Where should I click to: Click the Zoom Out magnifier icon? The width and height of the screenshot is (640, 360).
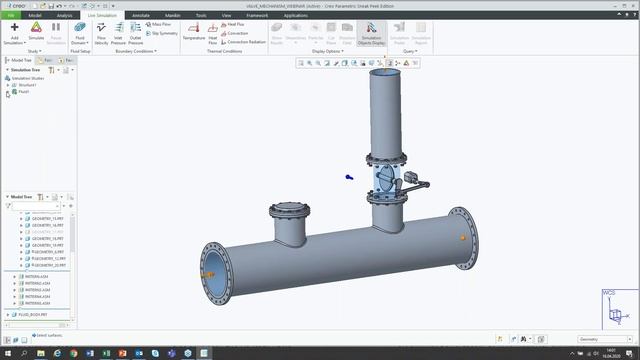(x=318, y=63)
